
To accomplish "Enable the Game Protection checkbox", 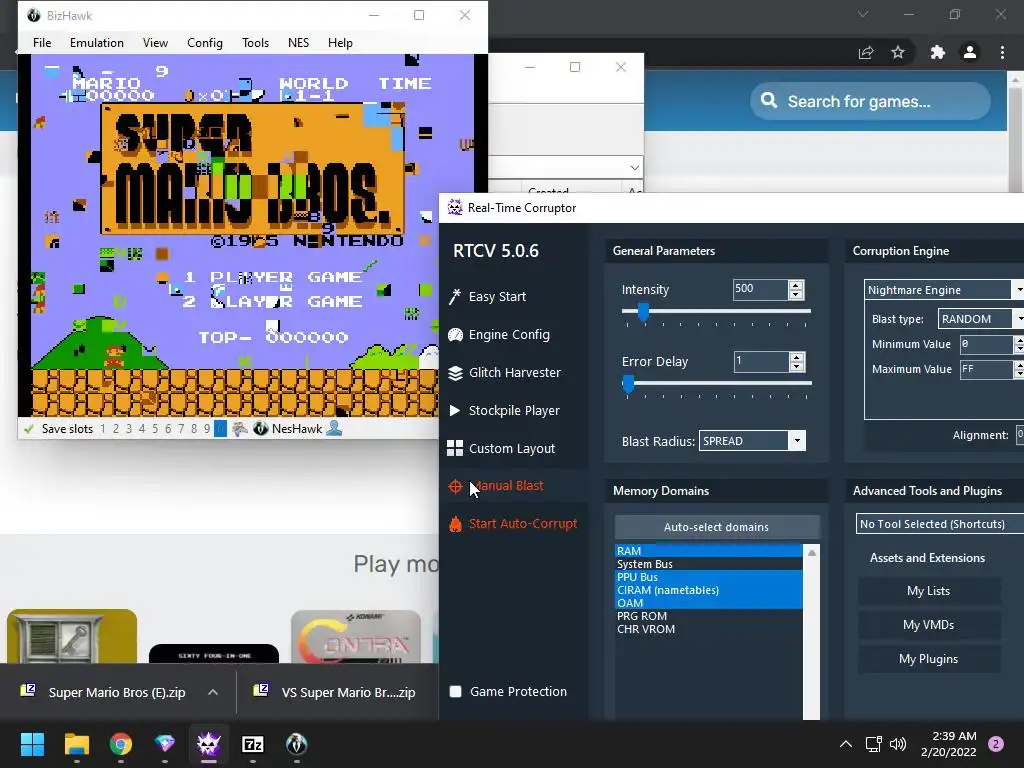I will pos(455,692).
